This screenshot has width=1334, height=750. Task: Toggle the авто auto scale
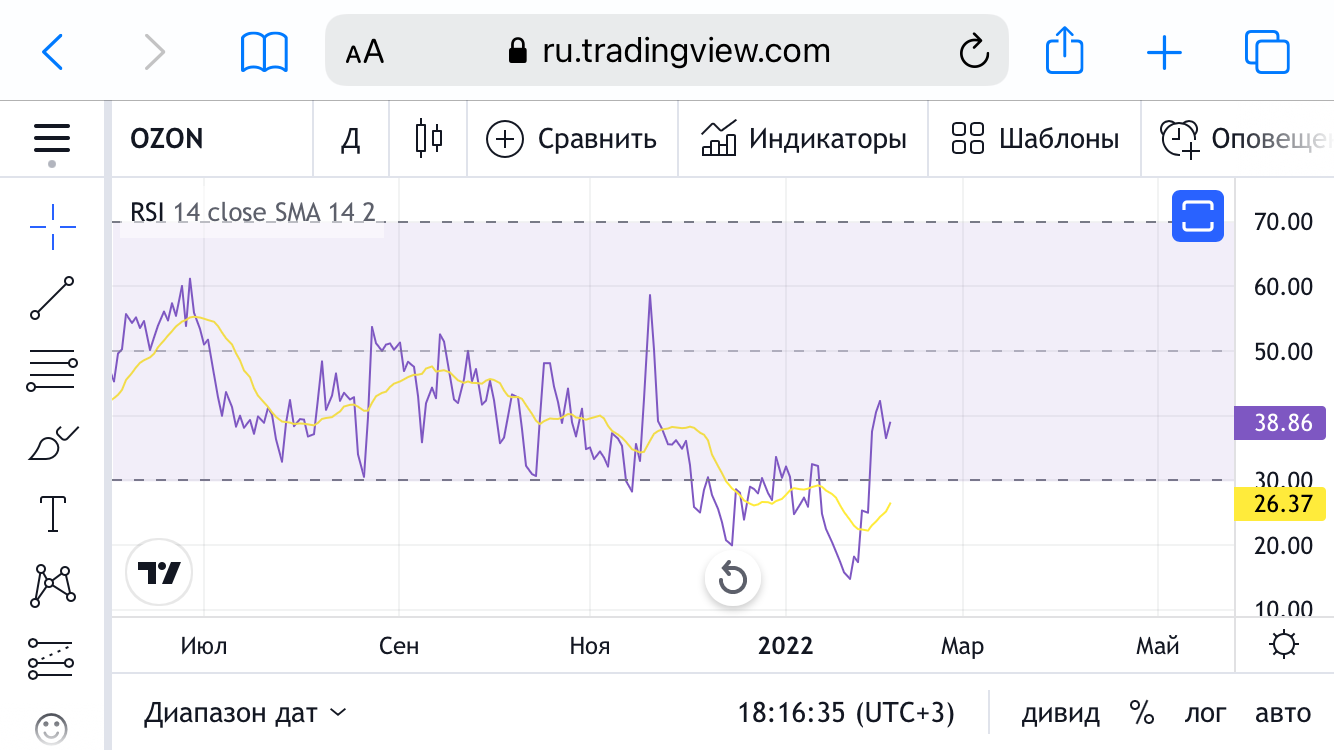pos(1283,713)
